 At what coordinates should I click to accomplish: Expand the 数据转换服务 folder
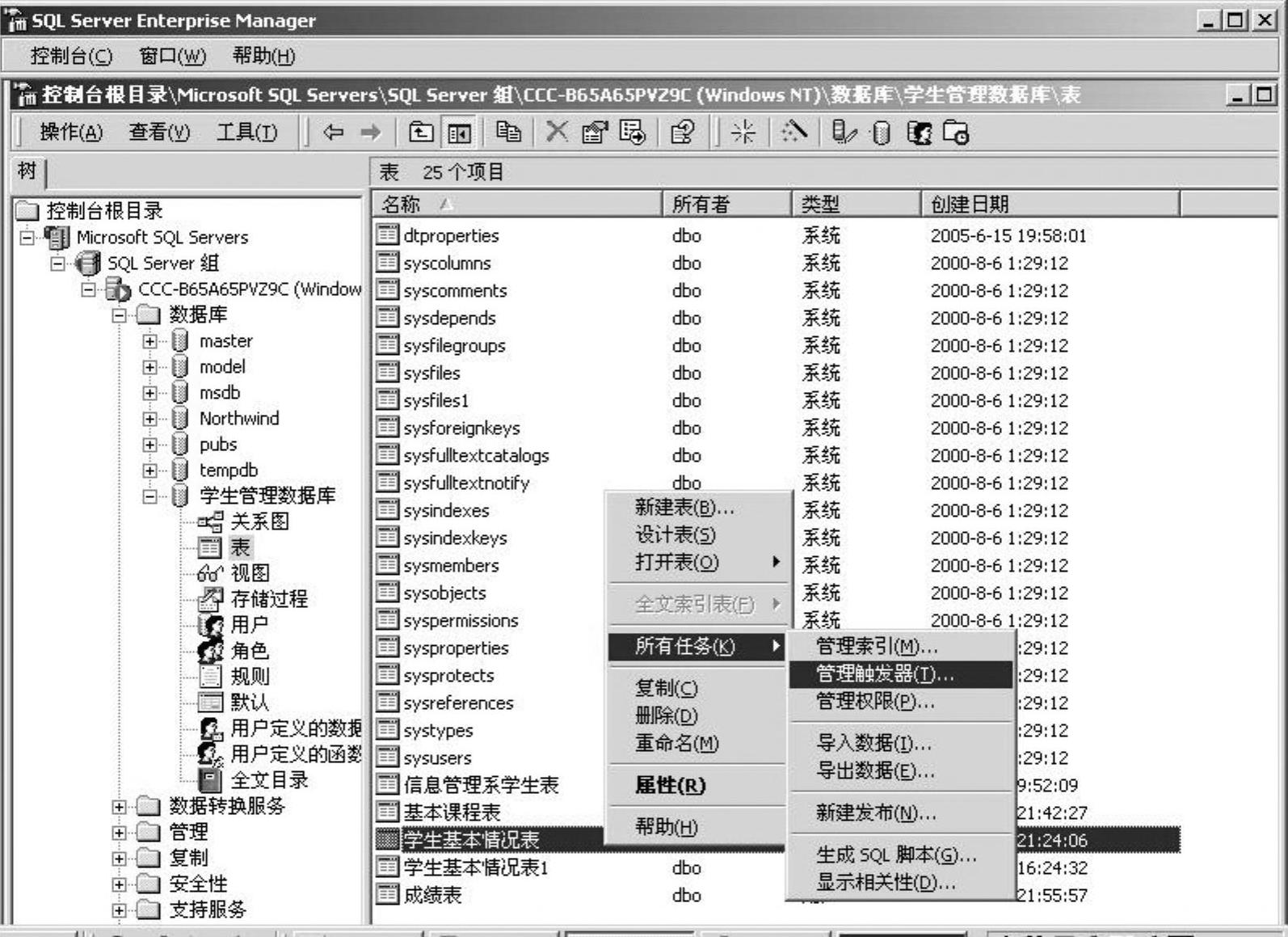click(x=119, y=807)
